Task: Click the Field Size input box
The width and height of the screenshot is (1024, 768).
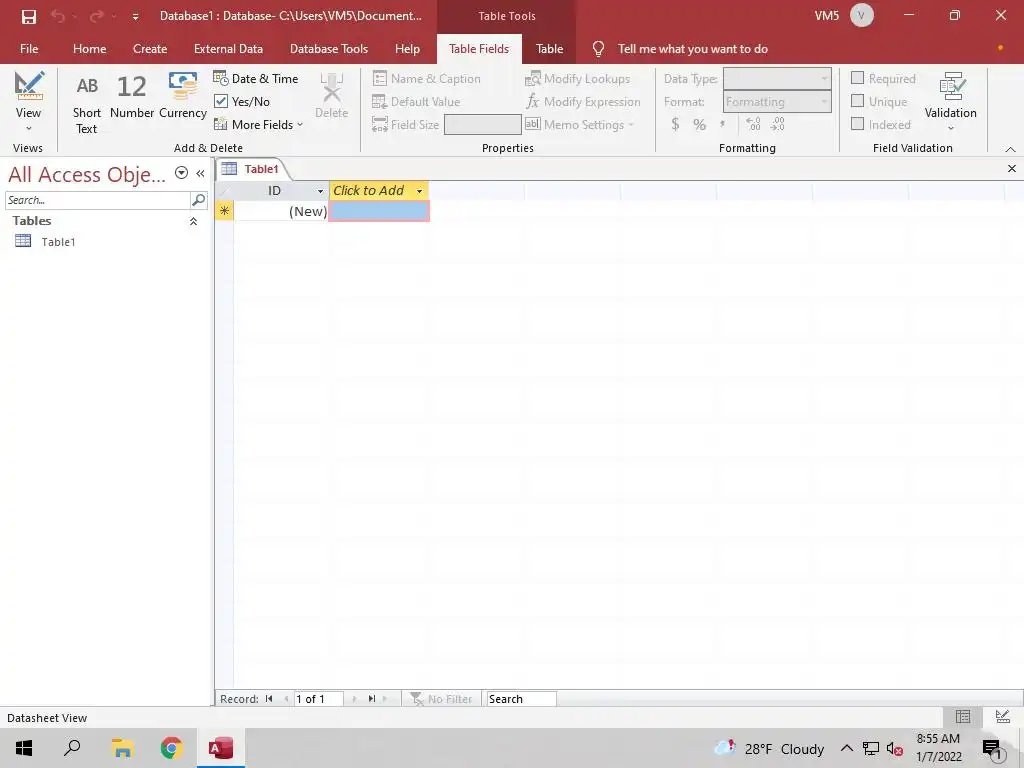Action: (x=483, y=125)
